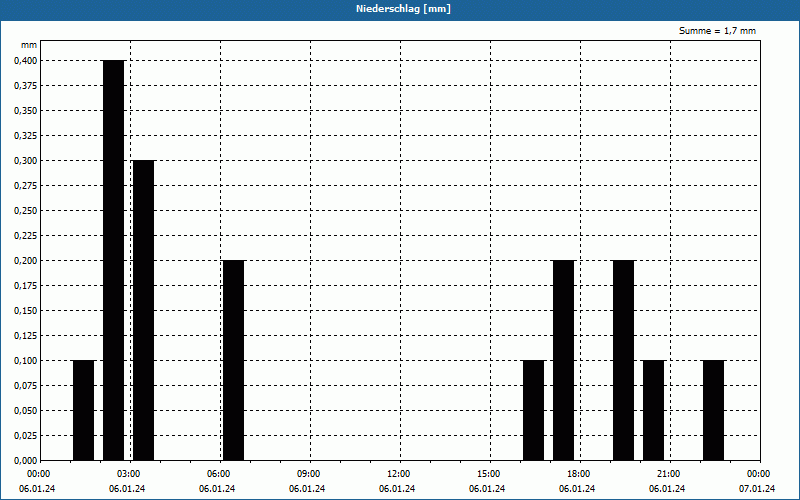Click the bar reaching 0,300 mm
This screenshot has width=800, height=500.
(143, 310)
